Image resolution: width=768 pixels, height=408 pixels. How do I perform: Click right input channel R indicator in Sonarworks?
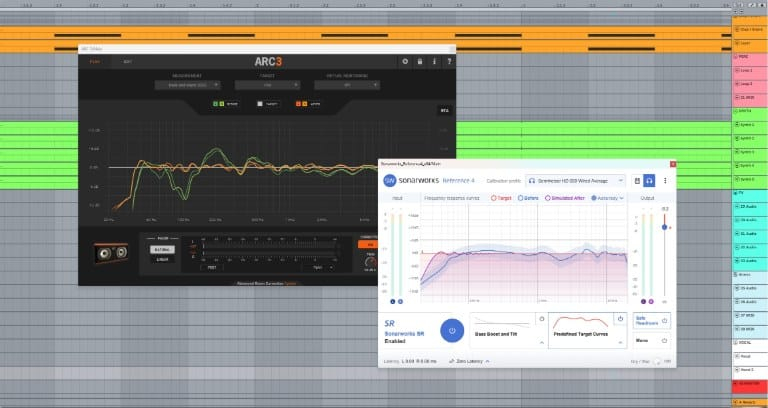click(x=400, y=301)
